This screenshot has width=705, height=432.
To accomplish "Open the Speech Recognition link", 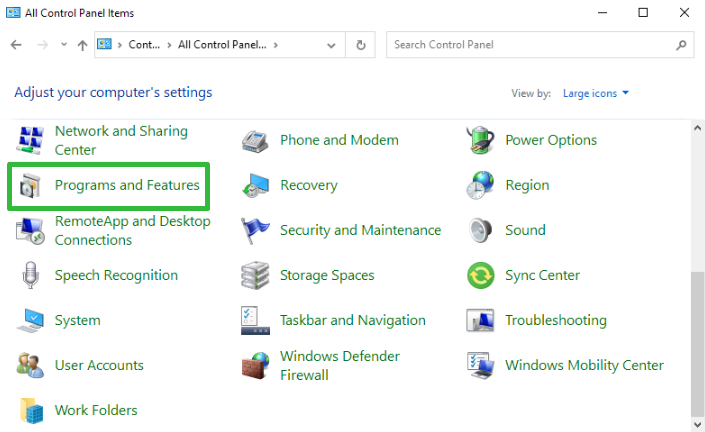I will click(116, 275).
